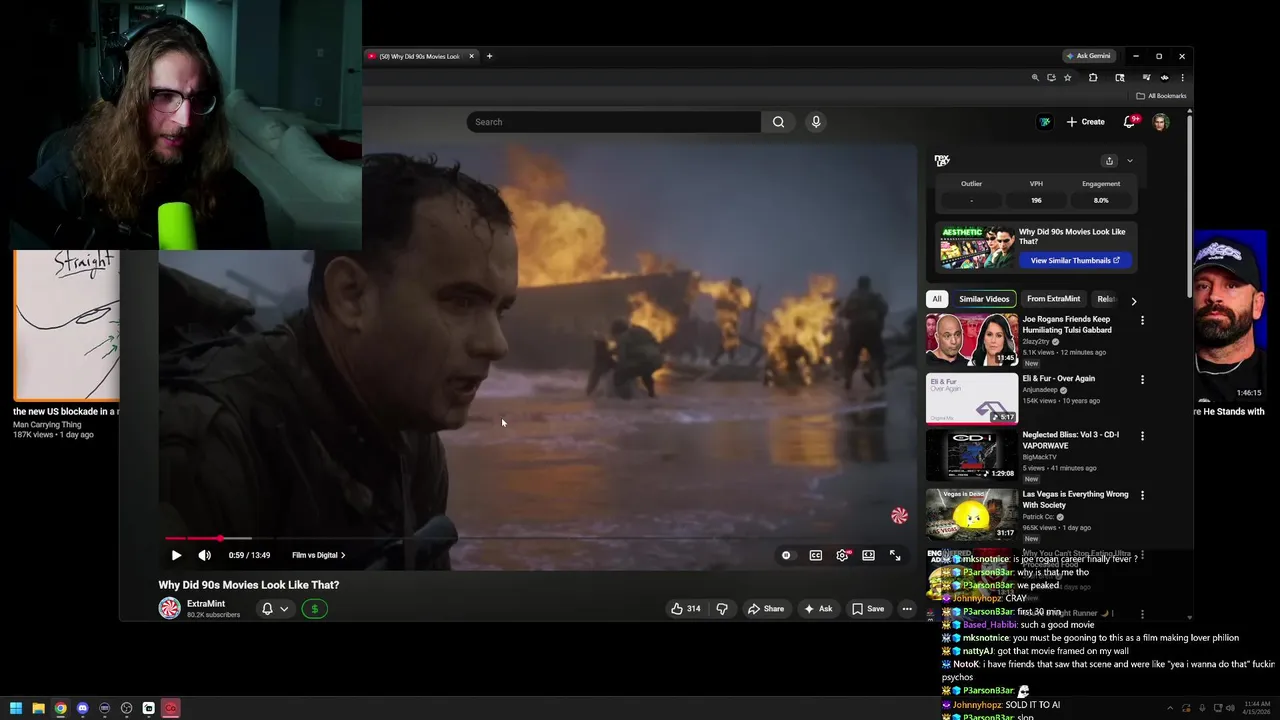This screenshot has height=720, width=1280.
Task: Start voice search with the microphone icon
Action: (816, 122)
